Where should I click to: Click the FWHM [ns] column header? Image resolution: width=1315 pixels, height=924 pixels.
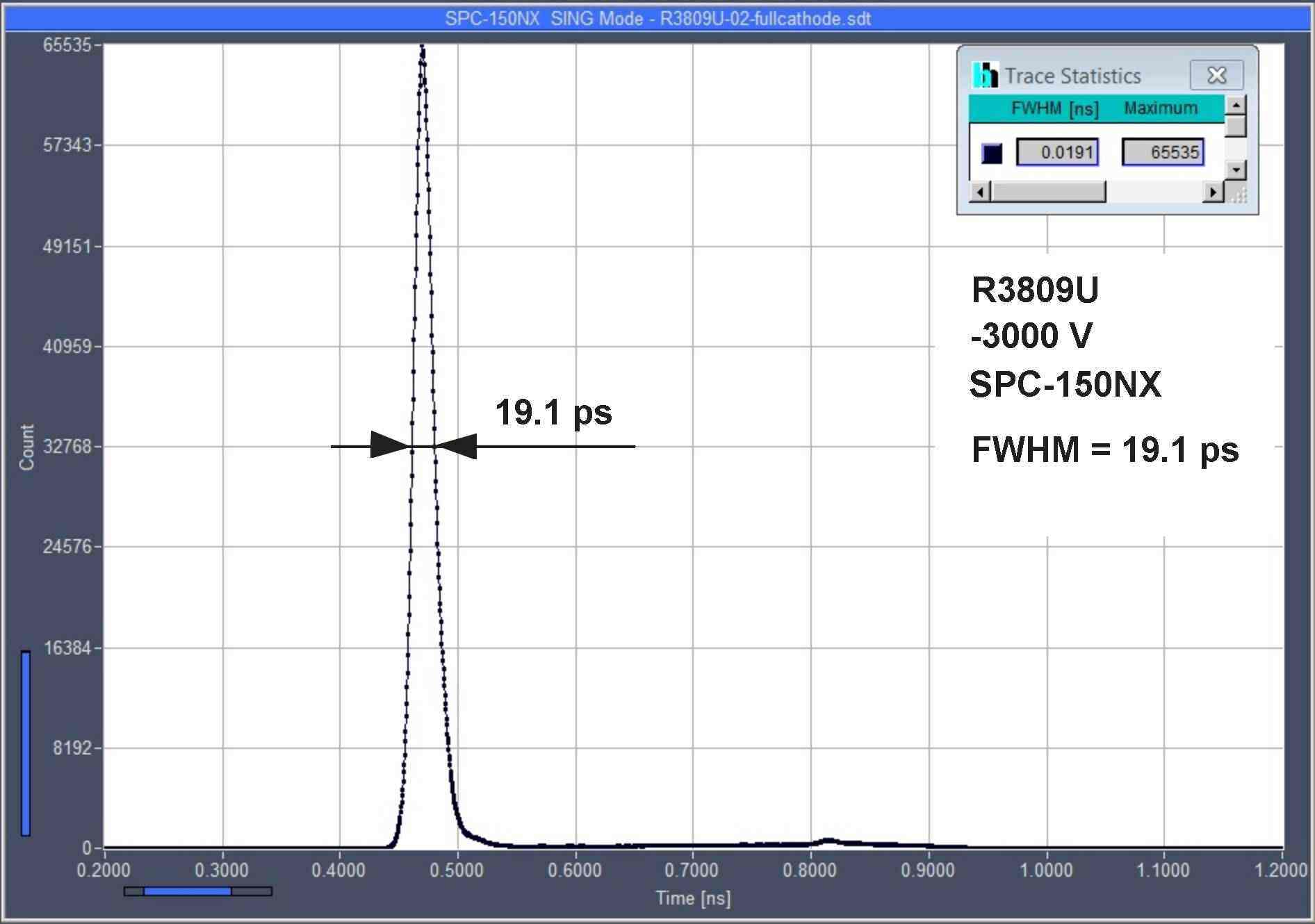(x=1054, y=109)
